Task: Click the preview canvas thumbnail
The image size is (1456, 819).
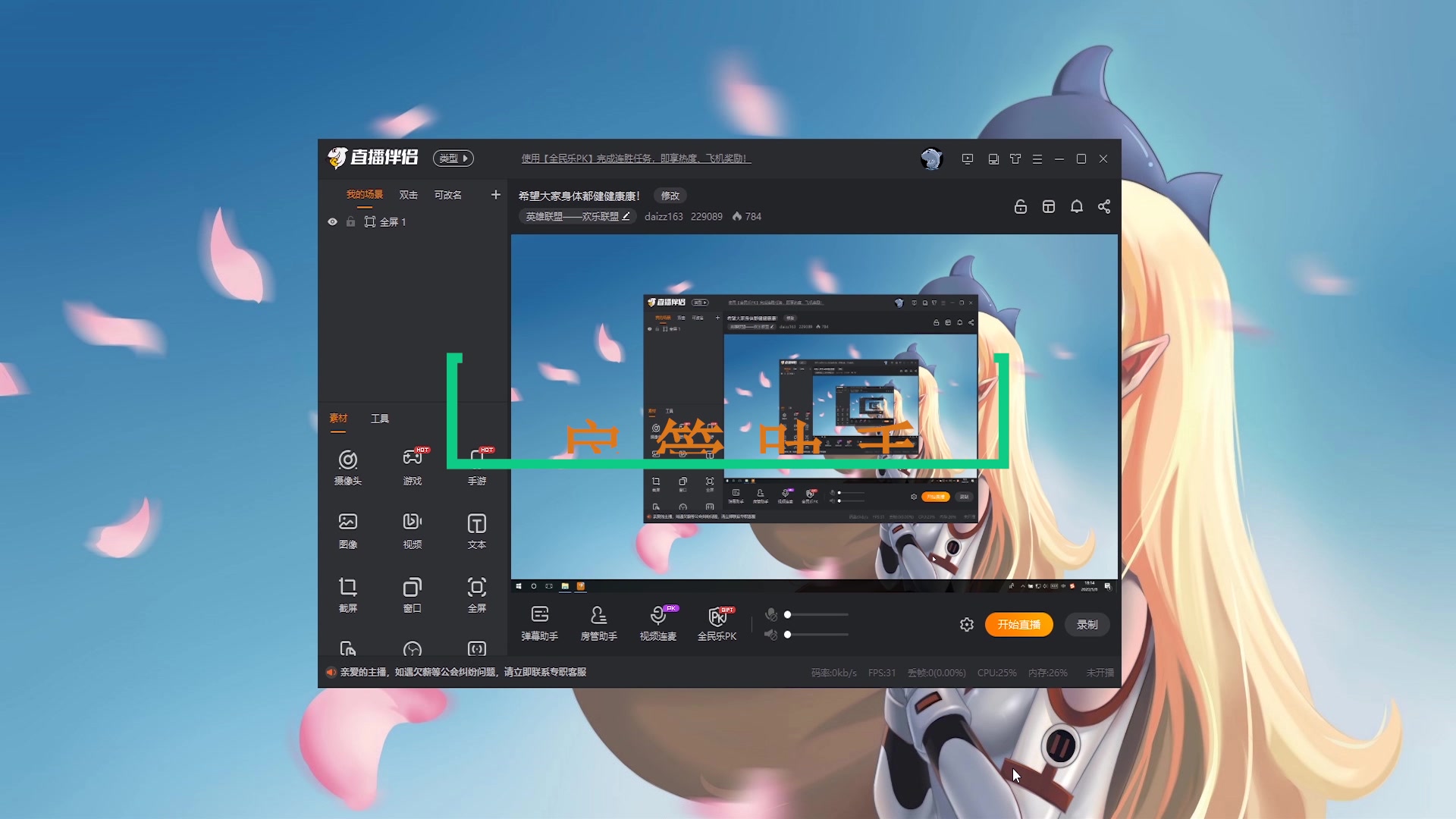Action: click(x=814, y=413)
